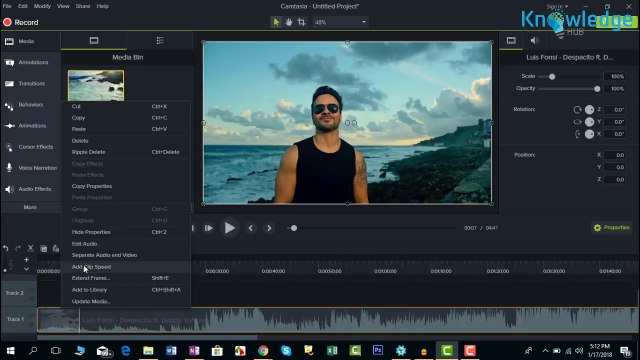
Task: Open Google Chrome from taskbar
Action: click(x=263, y=351)
